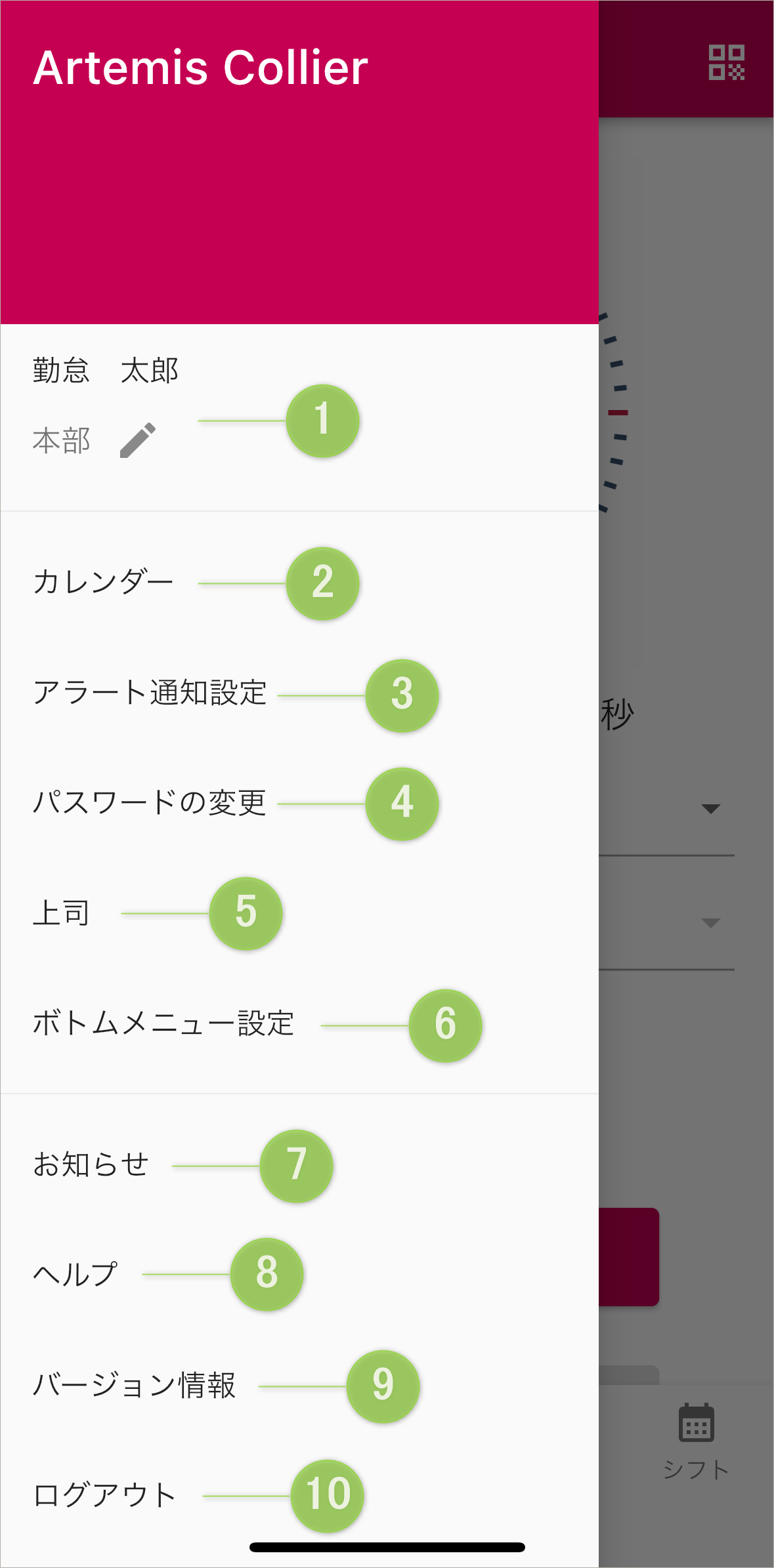Tap the circular clock dial edge
774x1568 pixels.
616,413
